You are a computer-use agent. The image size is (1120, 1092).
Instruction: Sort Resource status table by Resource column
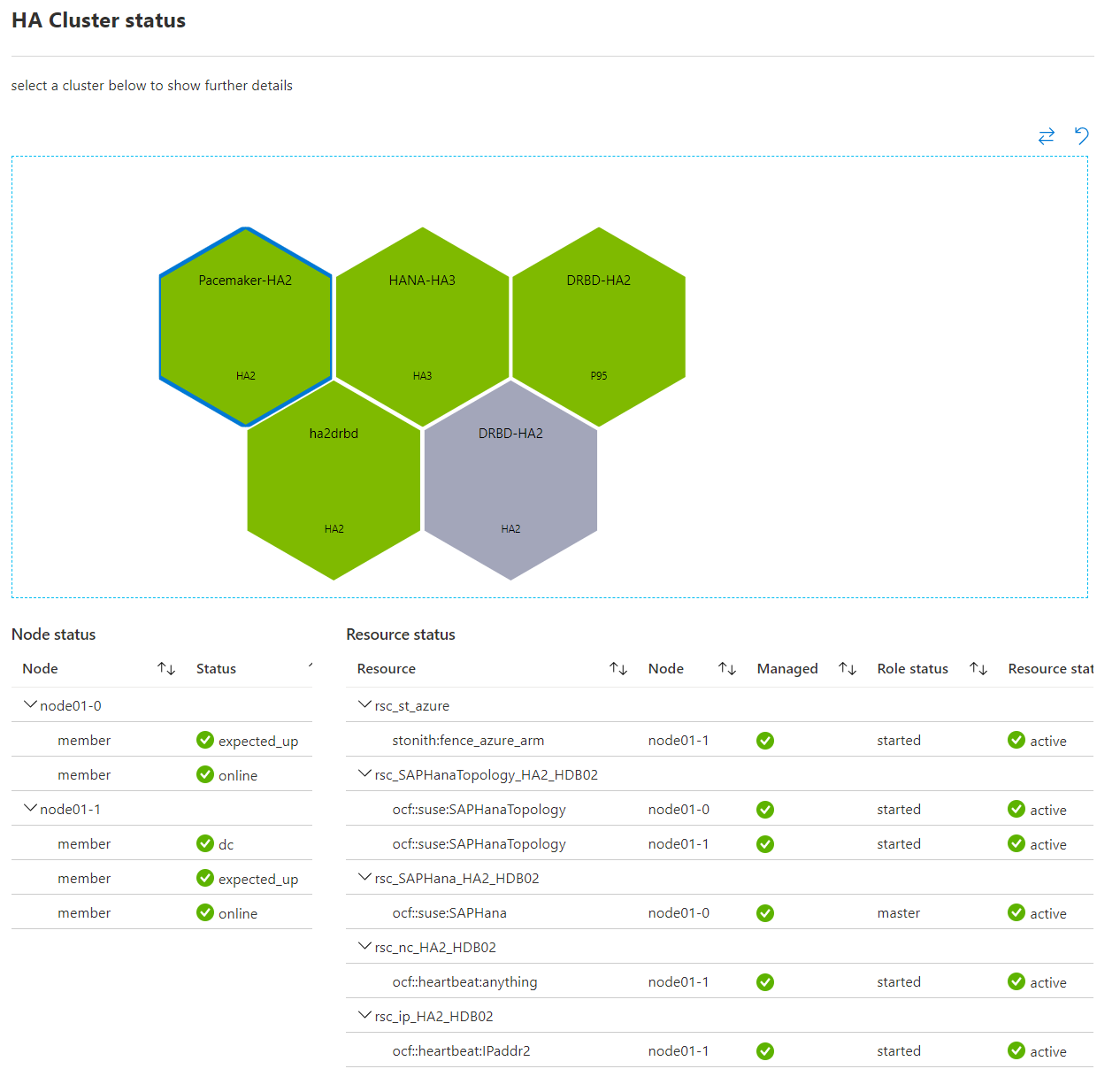click(x=618, y=668)
